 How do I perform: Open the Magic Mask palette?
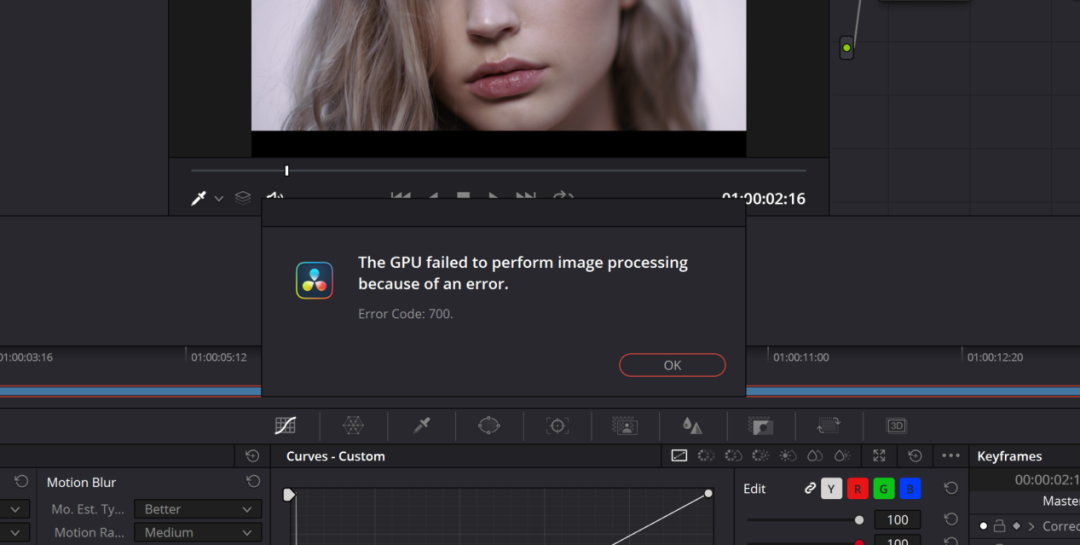(625, 425)
